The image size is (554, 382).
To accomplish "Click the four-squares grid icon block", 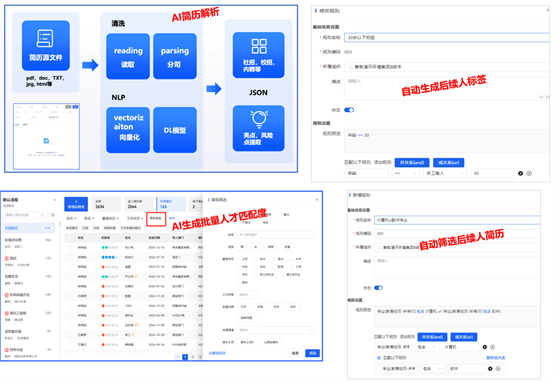I will point(259,55).
